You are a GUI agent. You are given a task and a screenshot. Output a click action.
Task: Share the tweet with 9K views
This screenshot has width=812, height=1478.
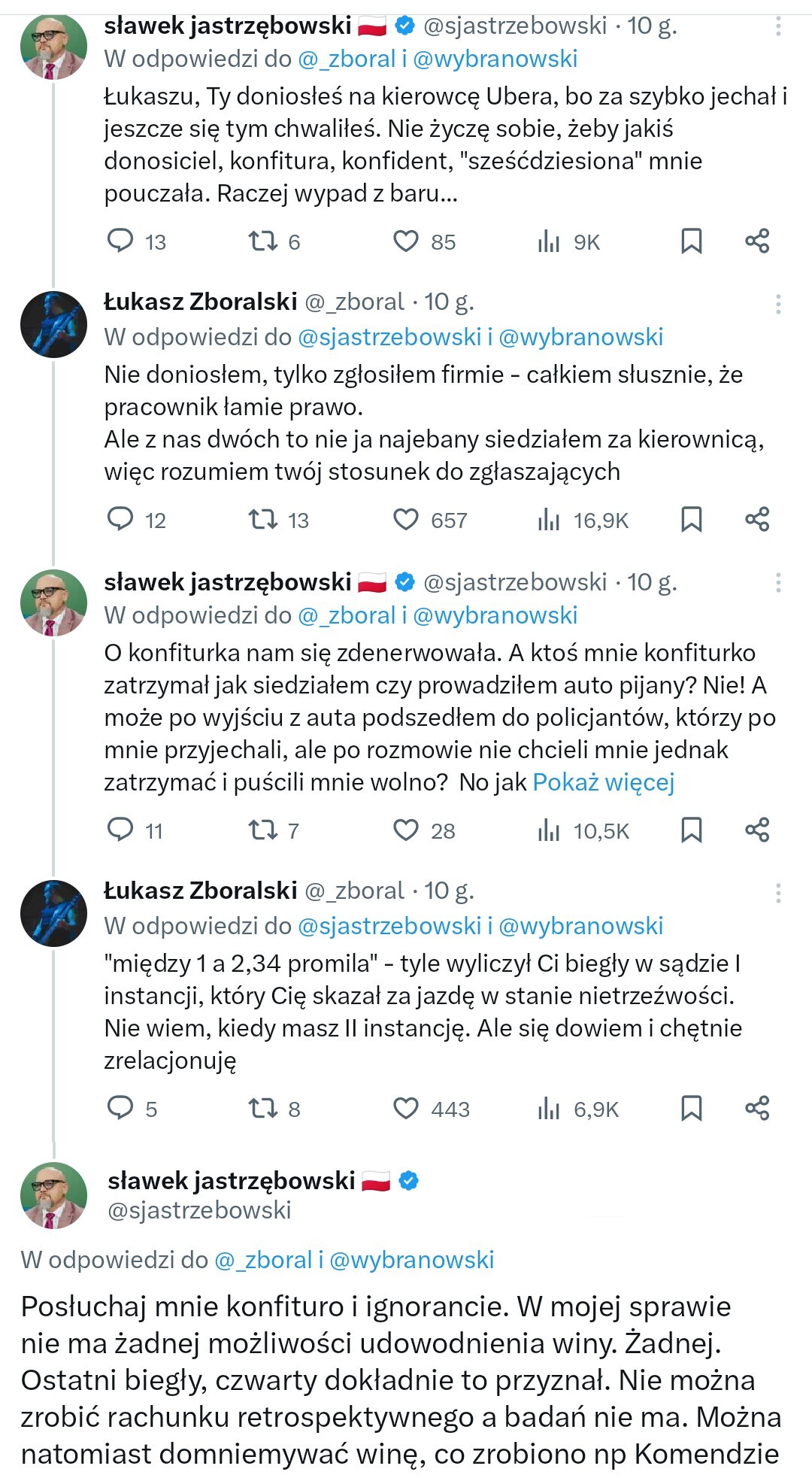tap(757, 241)
